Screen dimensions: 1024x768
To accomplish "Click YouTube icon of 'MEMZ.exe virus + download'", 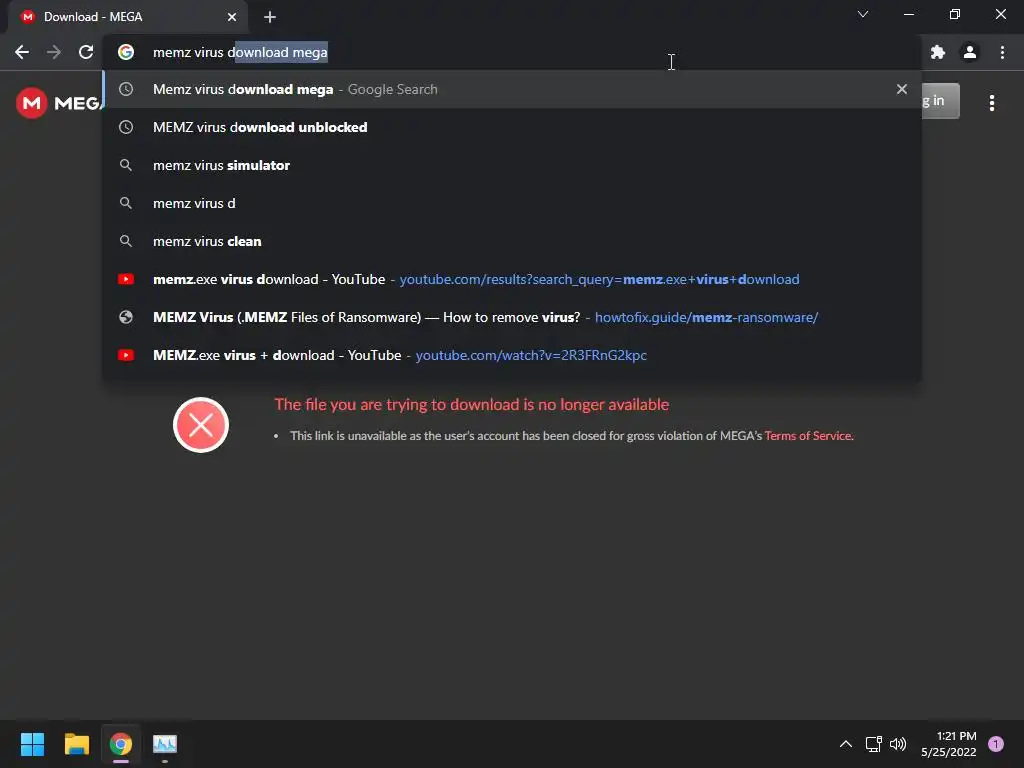I will click(x=126, y=355).
